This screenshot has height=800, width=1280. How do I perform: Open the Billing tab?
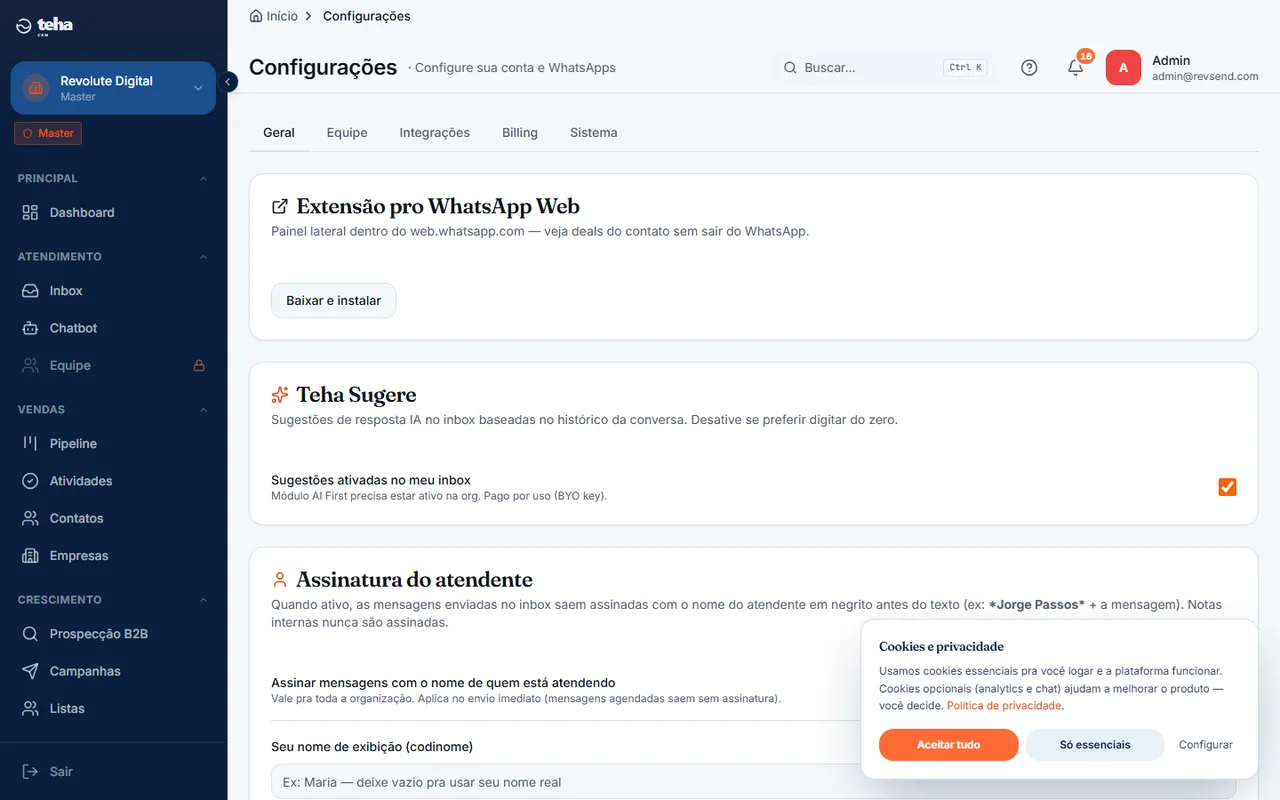point(520,132)
